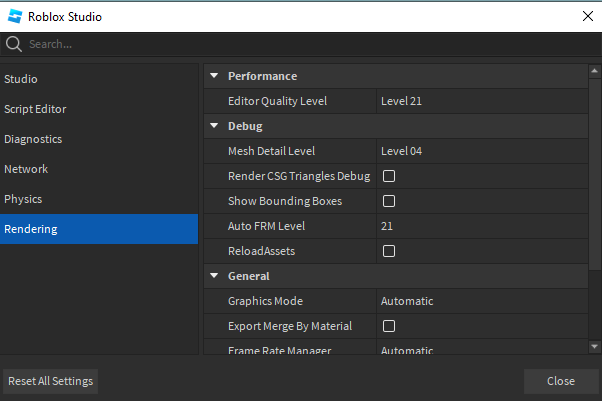Select the Auto FRM Level label
The image size is (602, 401).
coord(266,226)
